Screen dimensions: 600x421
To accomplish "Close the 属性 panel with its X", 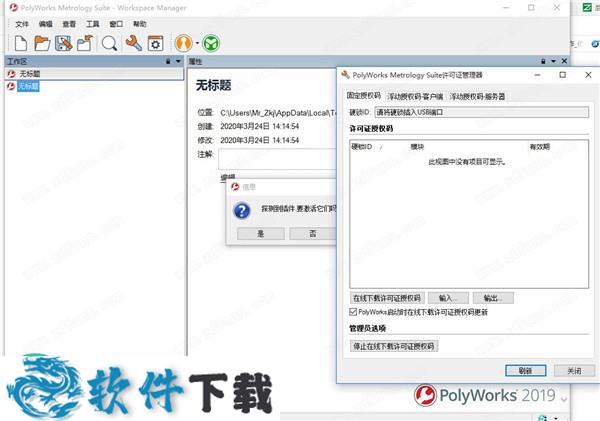I will pyautogui.click(x=564, y=61).
